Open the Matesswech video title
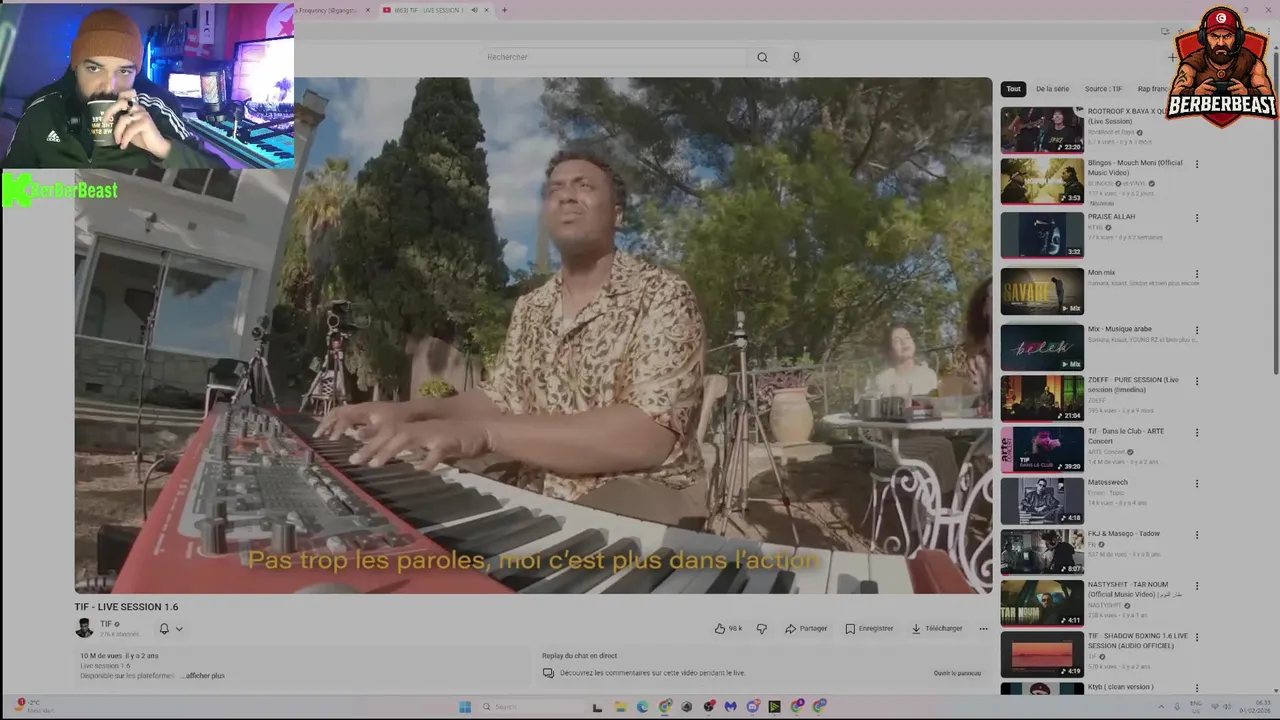This screenshot has width=1280, height=720. (x=1108, y=482)
